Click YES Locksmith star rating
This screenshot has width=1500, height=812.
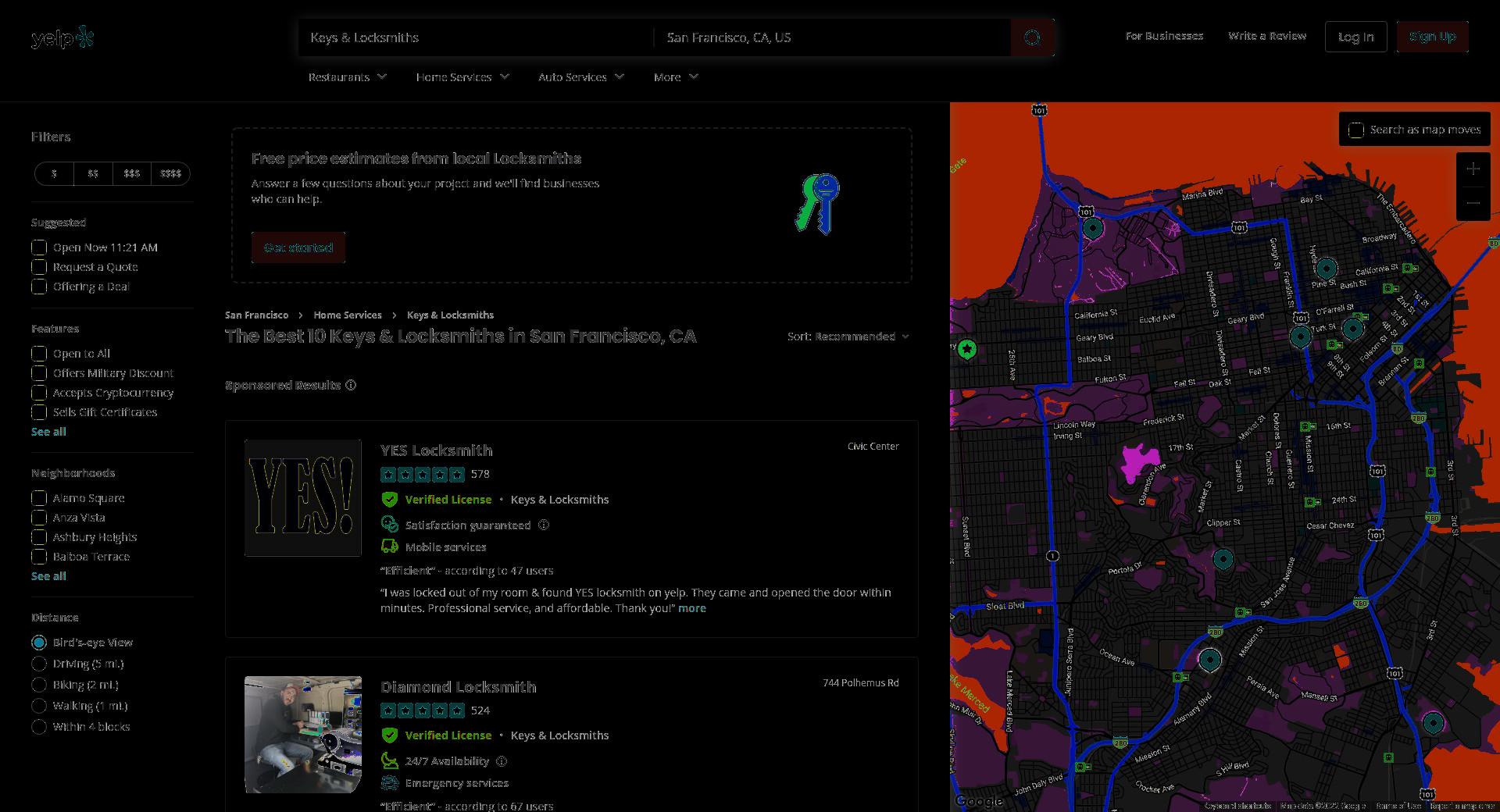[423, 474]
